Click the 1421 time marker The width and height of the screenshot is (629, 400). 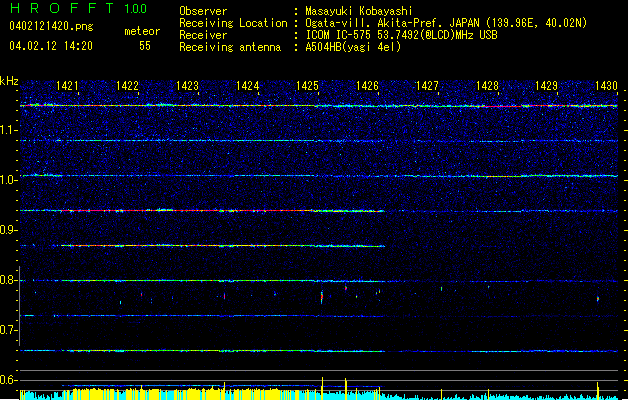click(x=68, y=87)
